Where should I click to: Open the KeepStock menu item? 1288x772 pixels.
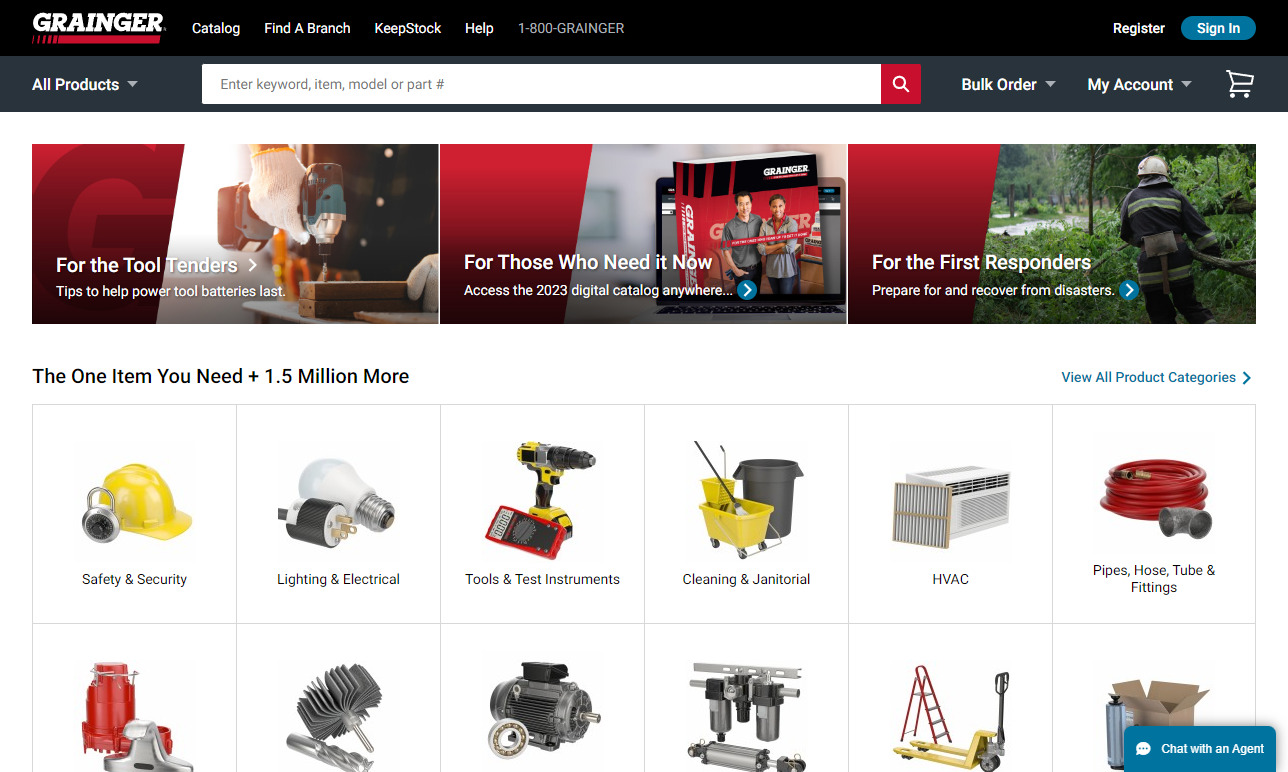(x=407, y=28)
